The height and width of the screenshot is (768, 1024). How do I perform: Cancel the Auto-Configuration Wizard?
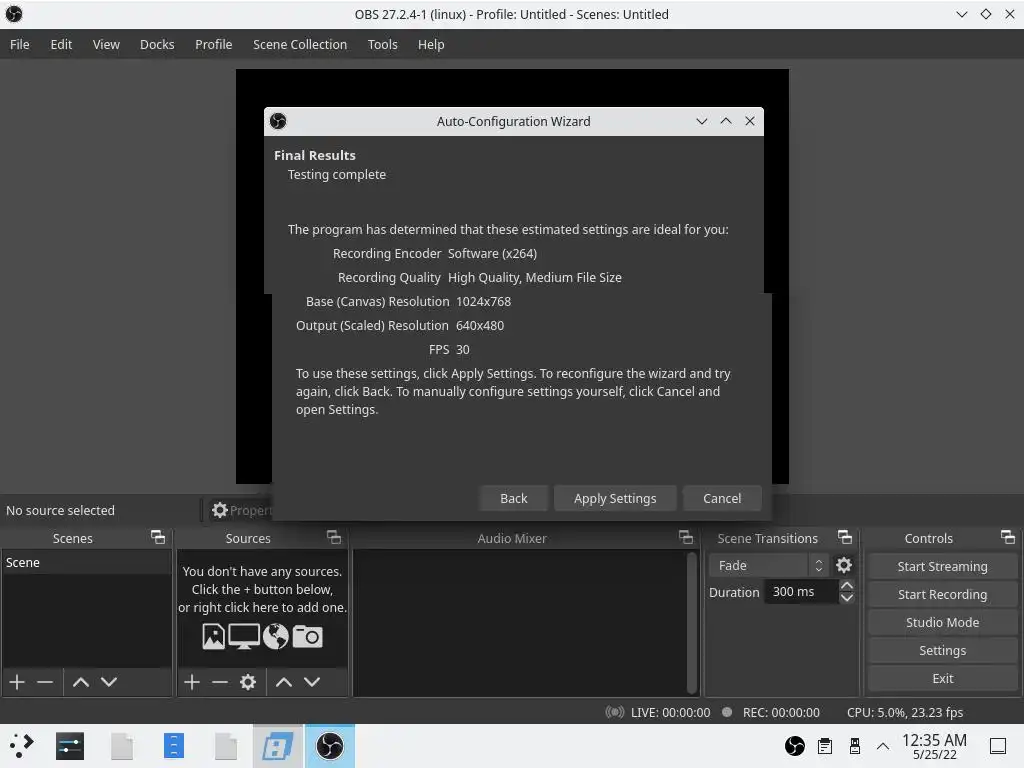(722, 498)
